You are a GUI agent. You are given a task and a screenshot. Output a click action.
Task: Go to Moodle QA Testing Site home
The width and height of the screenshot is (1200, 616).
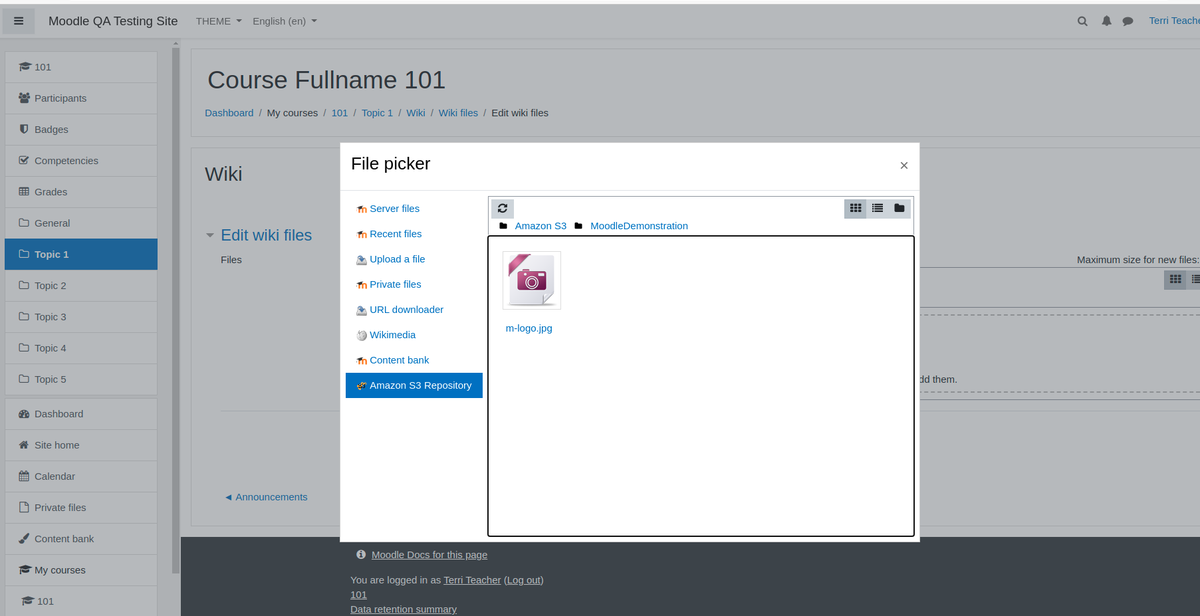pyautogui.click(x=113, y=21)
